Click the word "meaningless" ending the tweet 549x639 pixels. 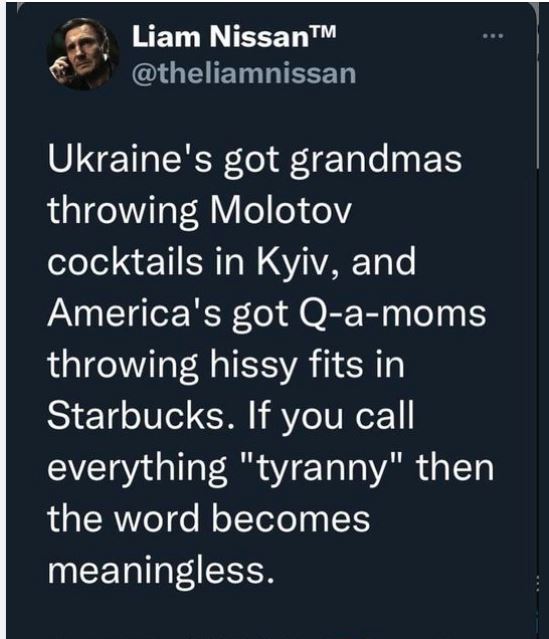click(x=159, y=571)
